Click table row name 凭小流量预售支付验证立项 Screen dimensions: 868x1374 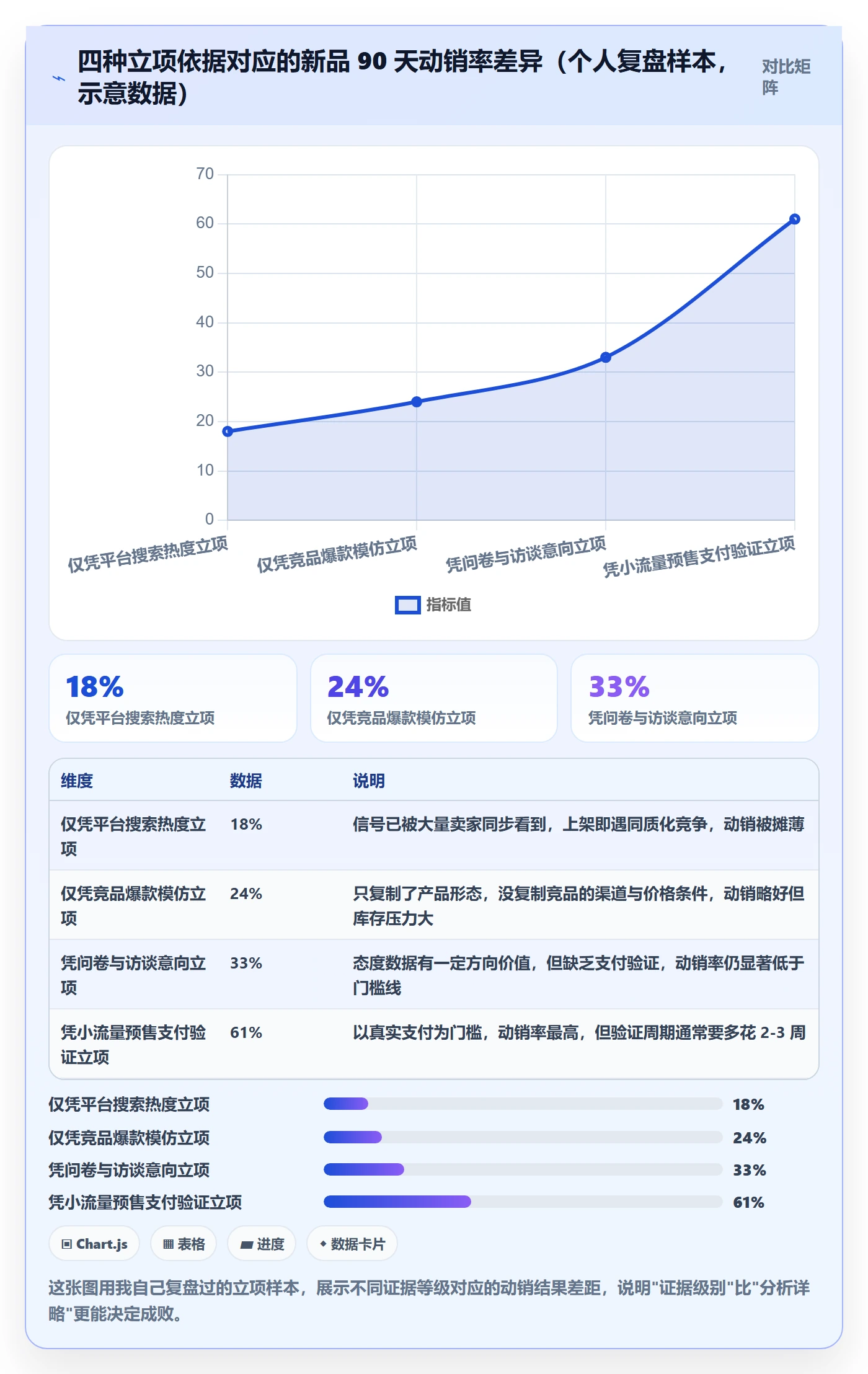(x=133, y=1045)
